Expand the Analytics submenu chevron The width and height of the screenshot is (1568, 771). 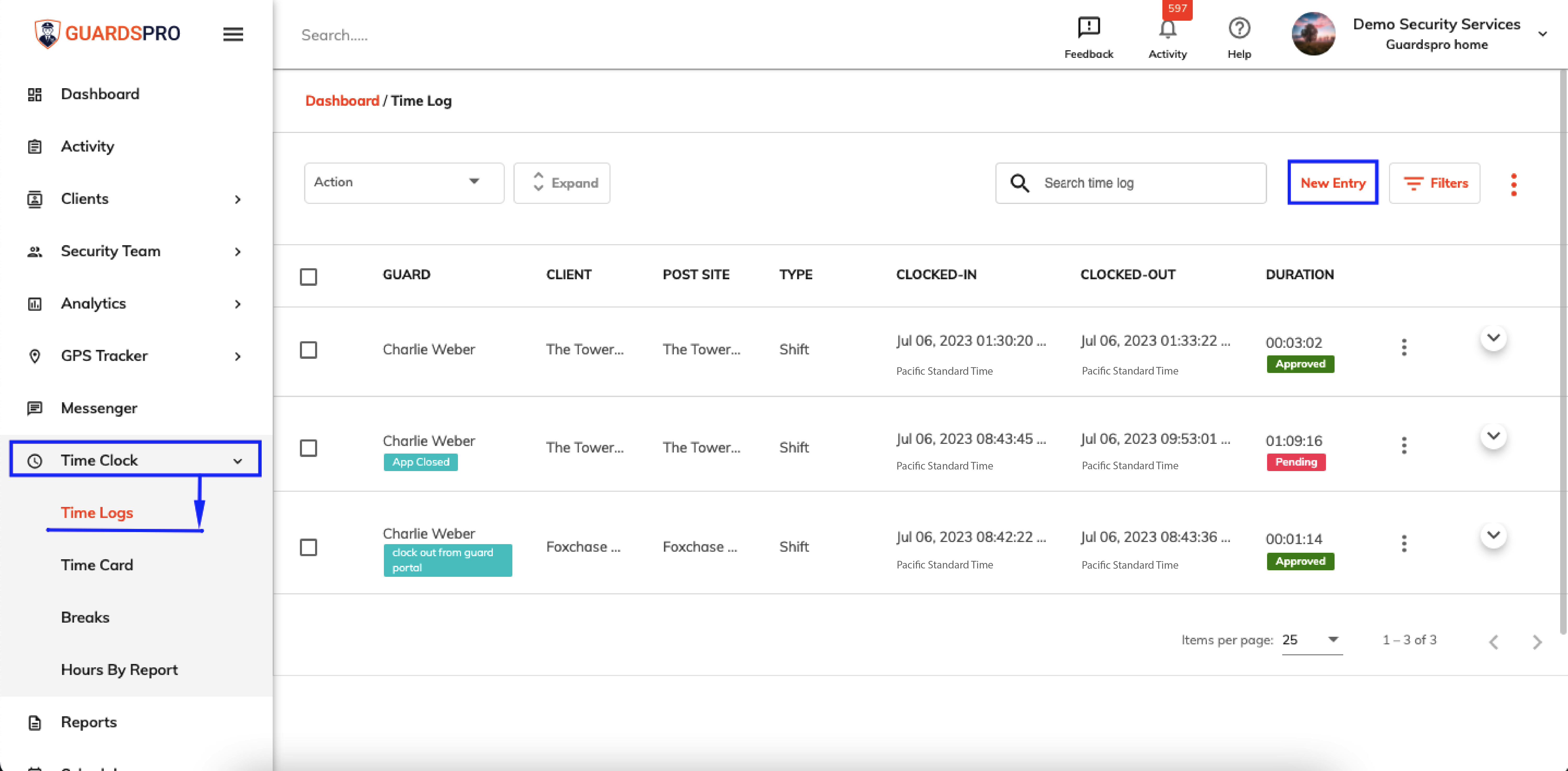click(238, 304)
